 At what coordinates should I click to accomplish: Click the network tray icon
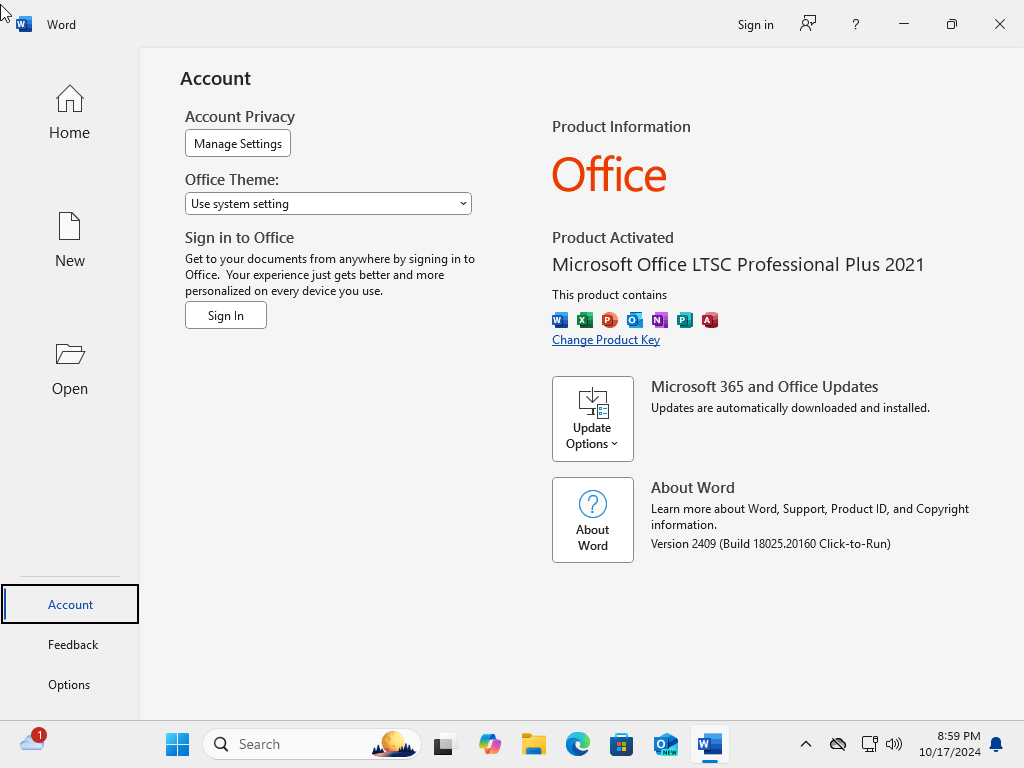tap(869, 744)
